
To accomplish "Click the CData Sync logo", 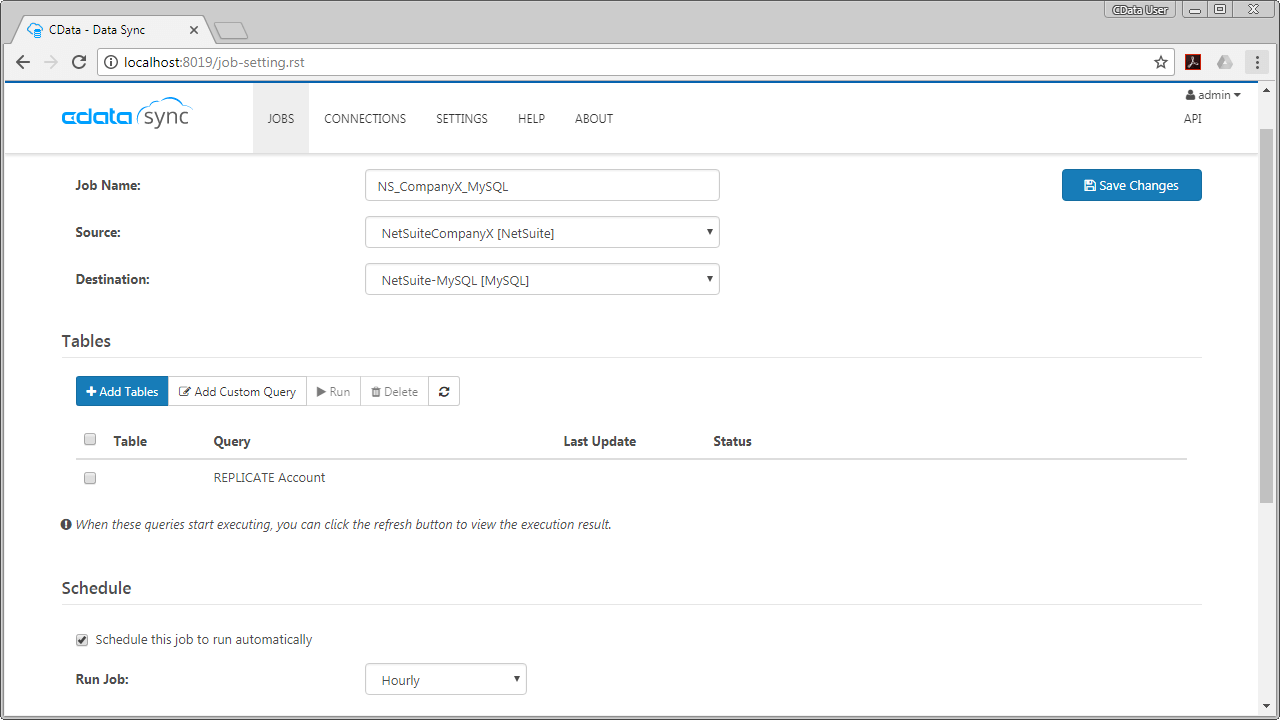I will pos(126,114).
